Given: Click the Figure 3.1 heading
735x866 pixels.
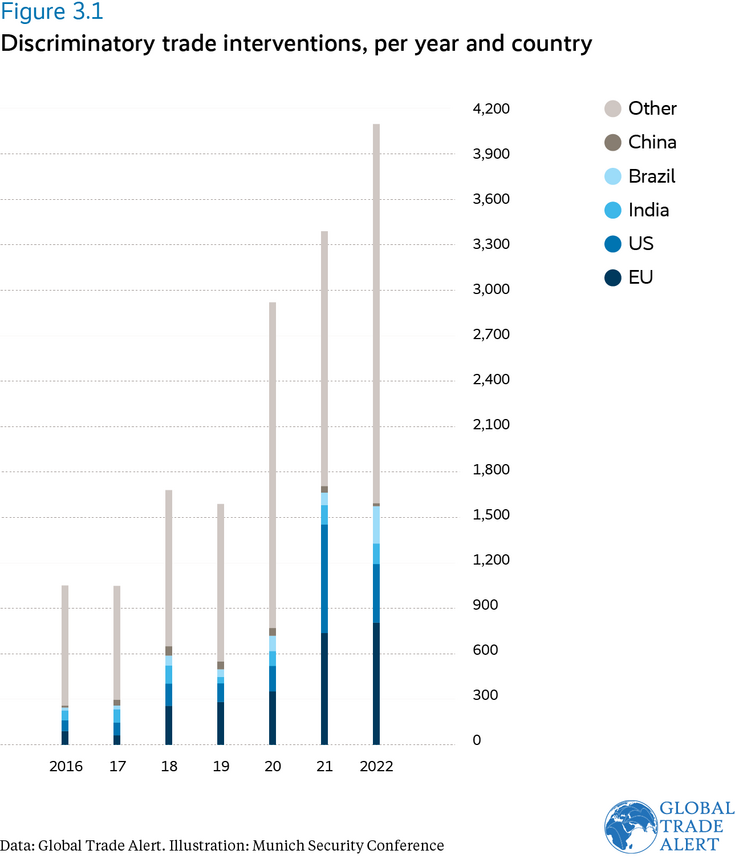Looking at the screenshot, I should coord(51,13).
